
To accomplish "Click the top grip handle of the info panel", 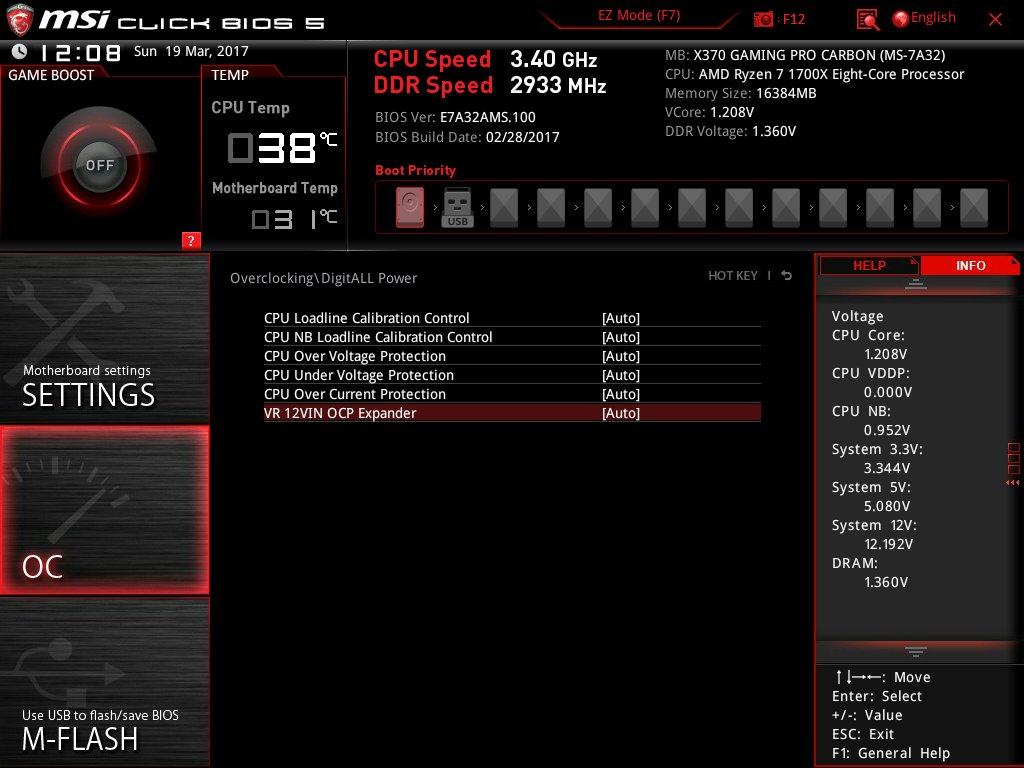I will coord(916,284).
